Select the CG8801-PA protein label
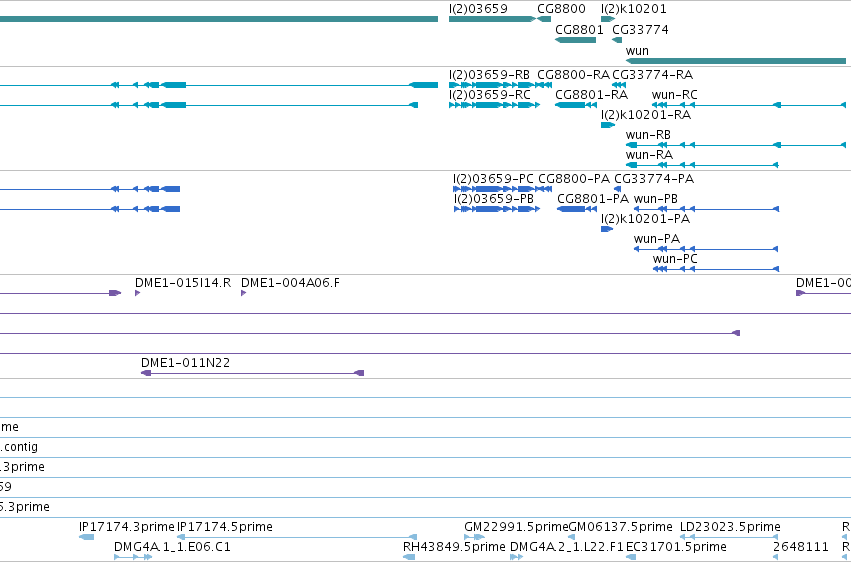The image size is (851, 562). (593, 199)
